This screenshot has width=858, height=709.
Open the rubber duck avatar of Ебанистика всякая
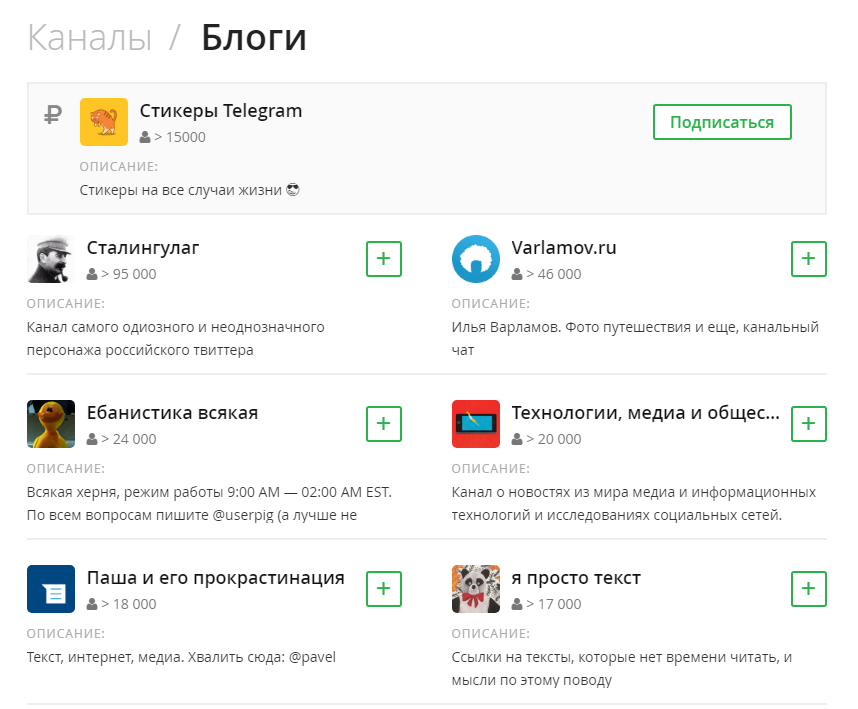(50, 423)
